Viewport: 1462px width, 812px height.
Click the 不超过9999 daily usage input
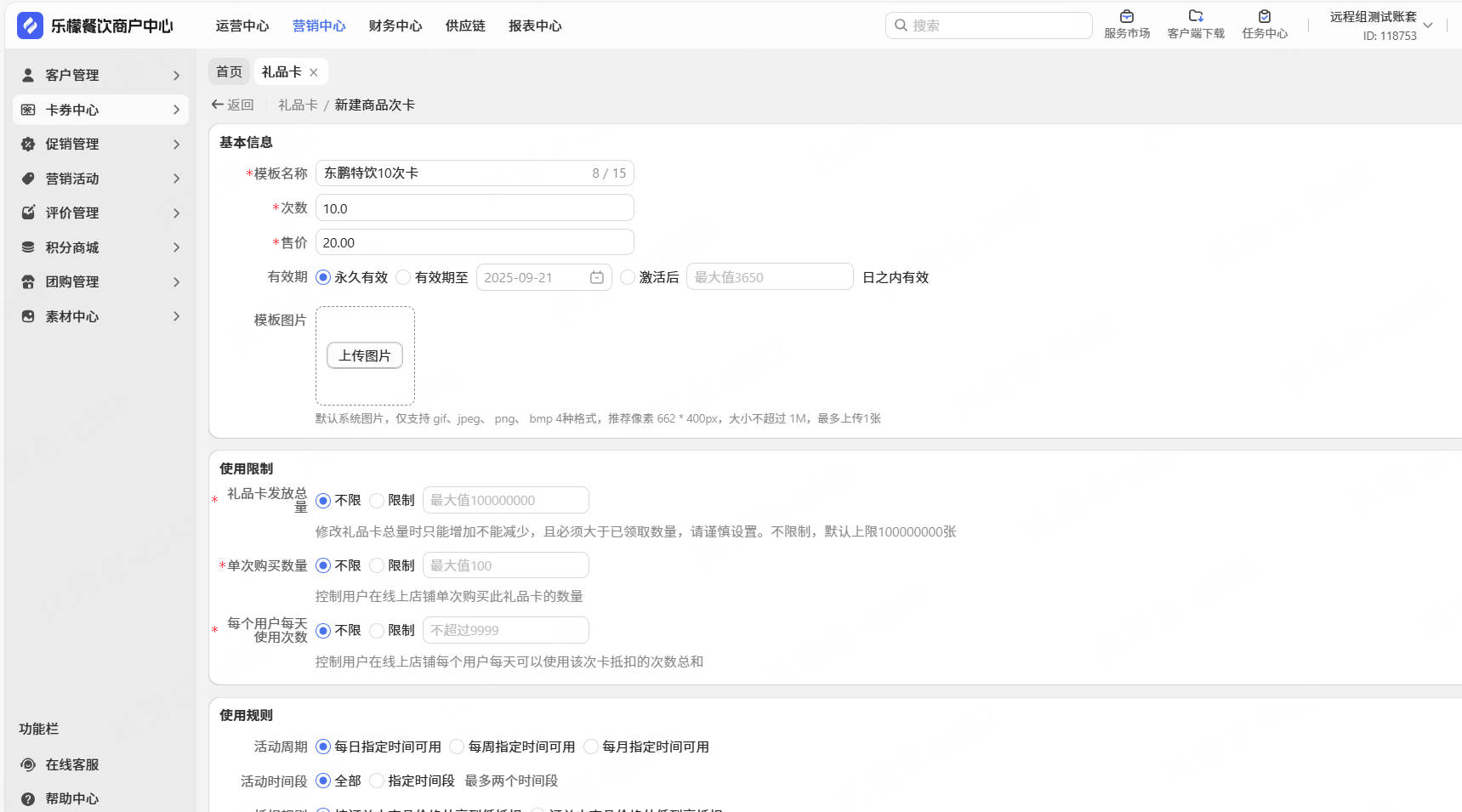pyautogui.click(x=506, y=630)
